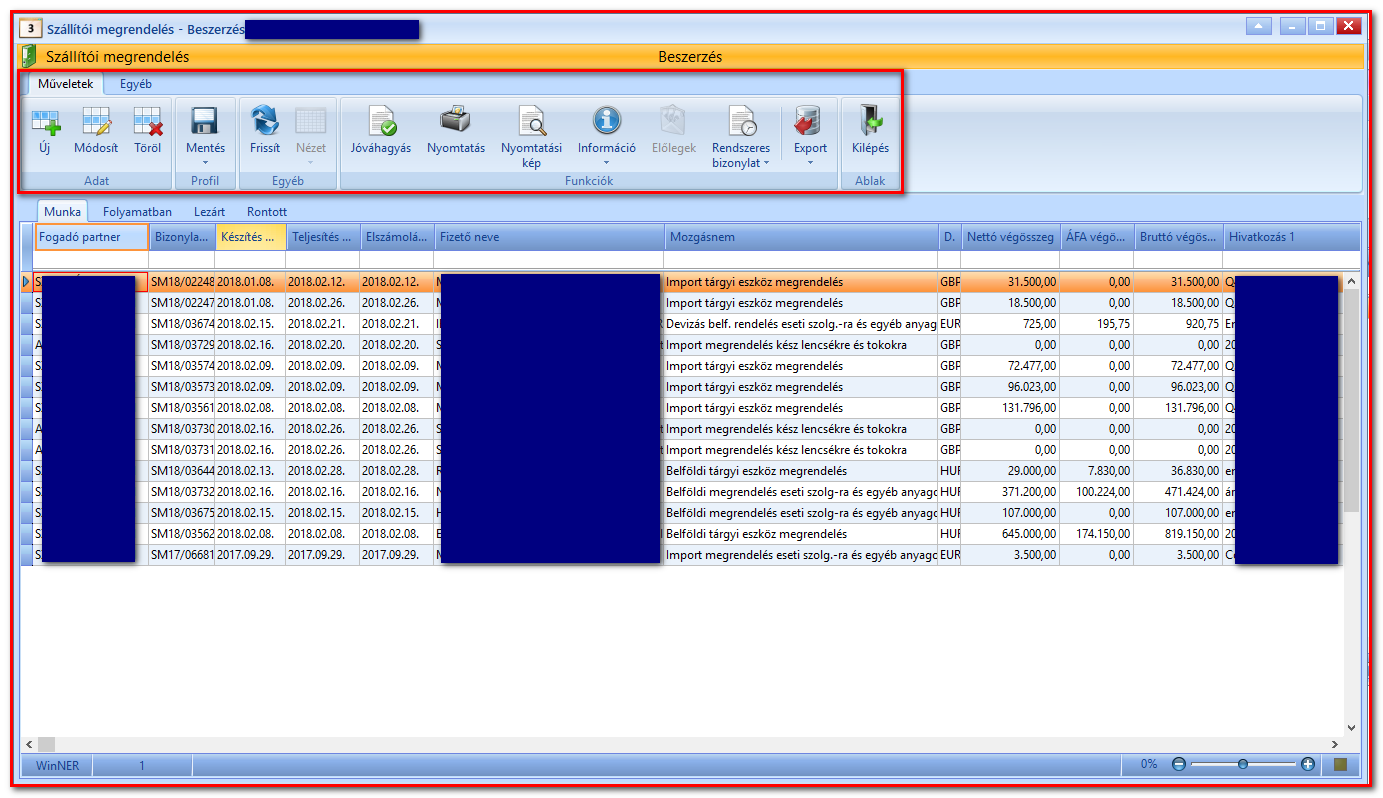Click the Módosít edit icon

click(x=96, y=122)
